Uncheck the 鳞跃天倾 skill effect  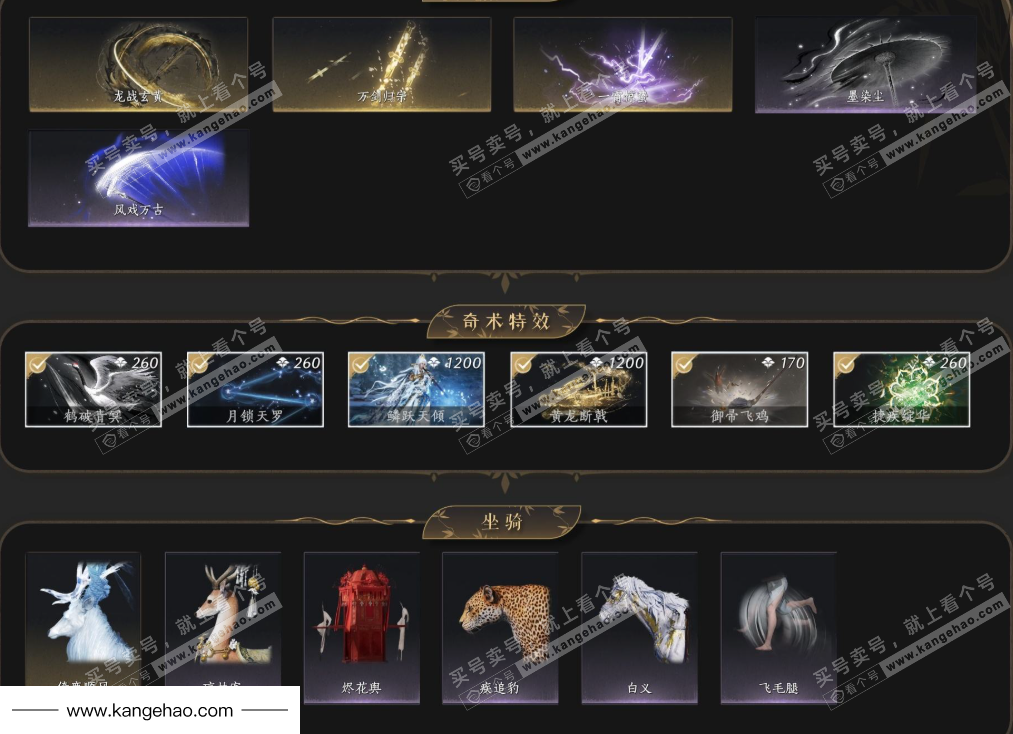[x=360, y=364]
